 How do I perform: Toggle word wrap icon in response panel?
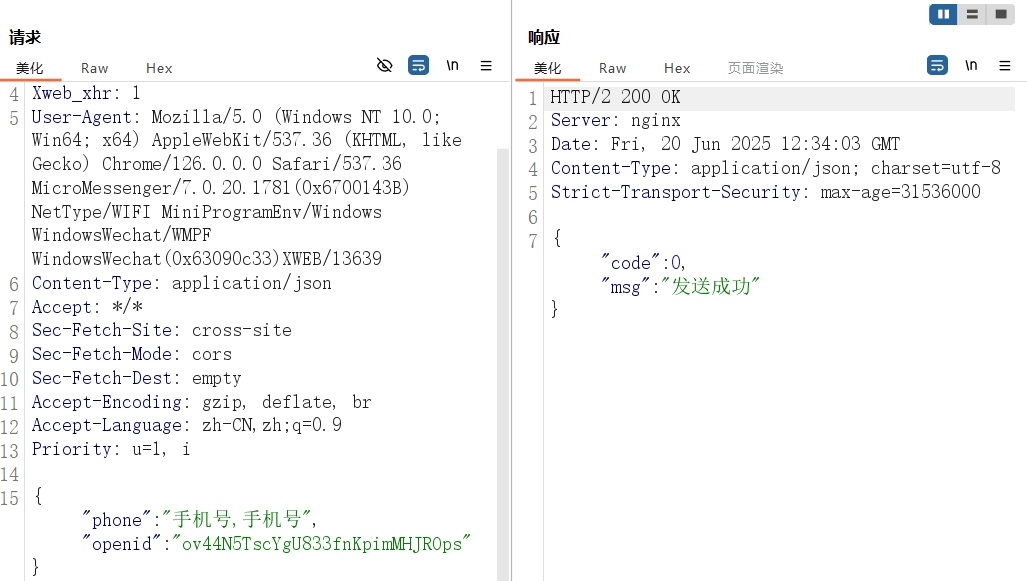(937, 66)
